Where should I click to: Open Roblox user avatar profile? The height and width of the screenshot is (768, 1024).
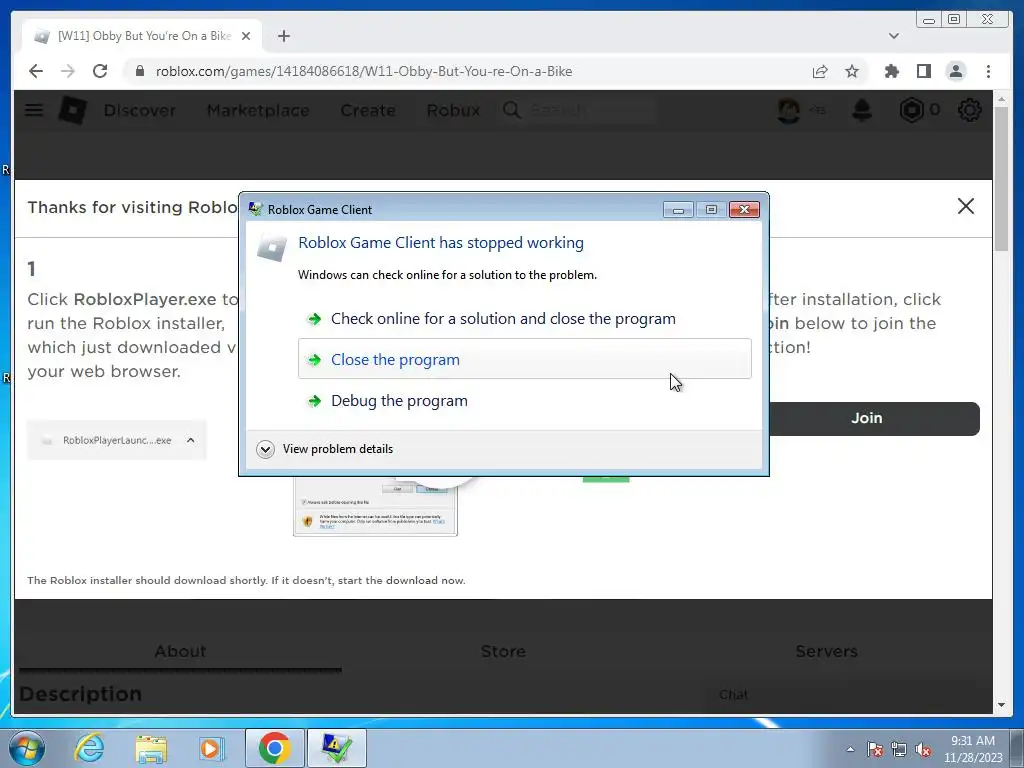coord(788,110)
